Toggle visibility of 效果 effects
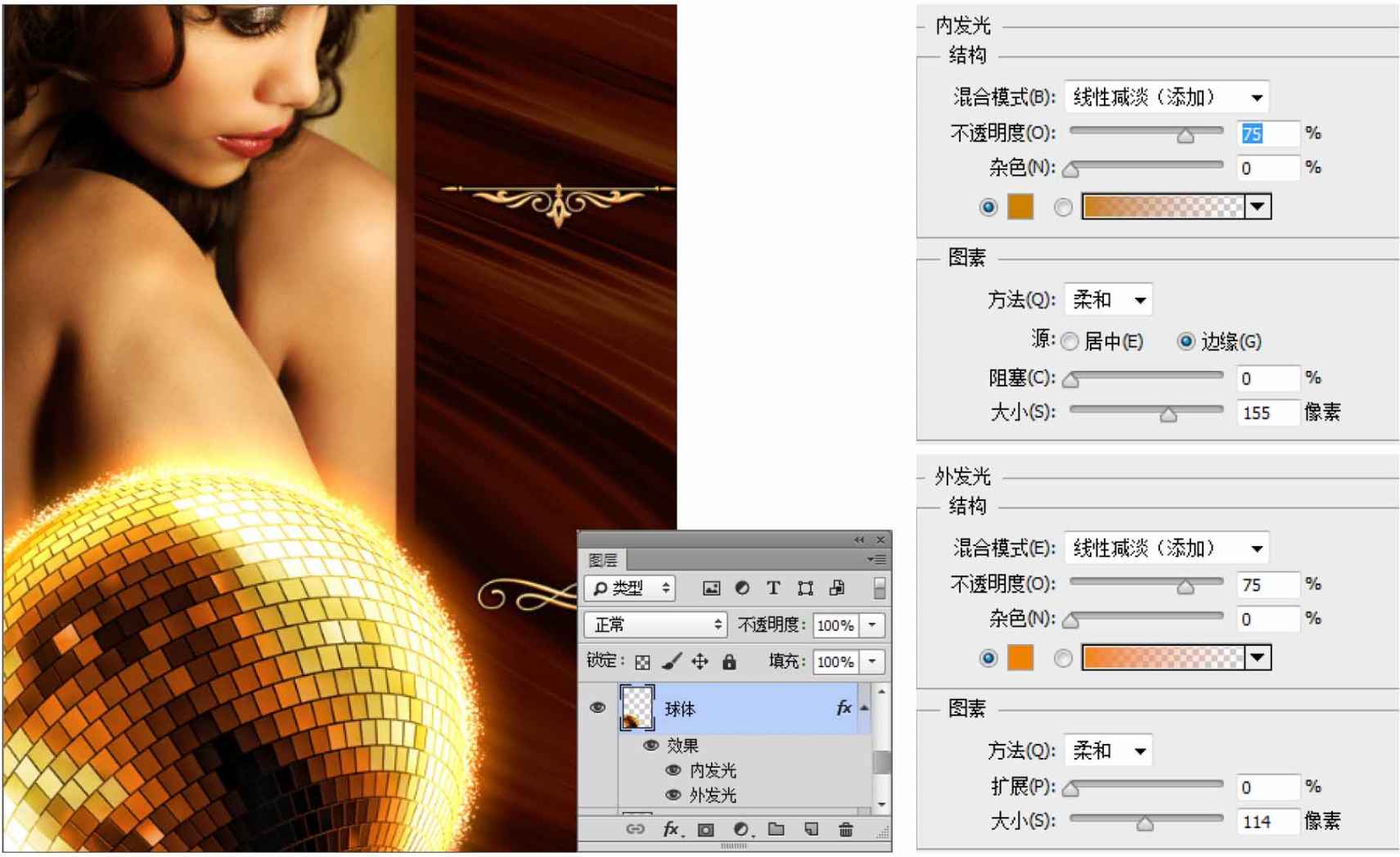This screenshot has height=857, width=1400. [x=650, y=745]
